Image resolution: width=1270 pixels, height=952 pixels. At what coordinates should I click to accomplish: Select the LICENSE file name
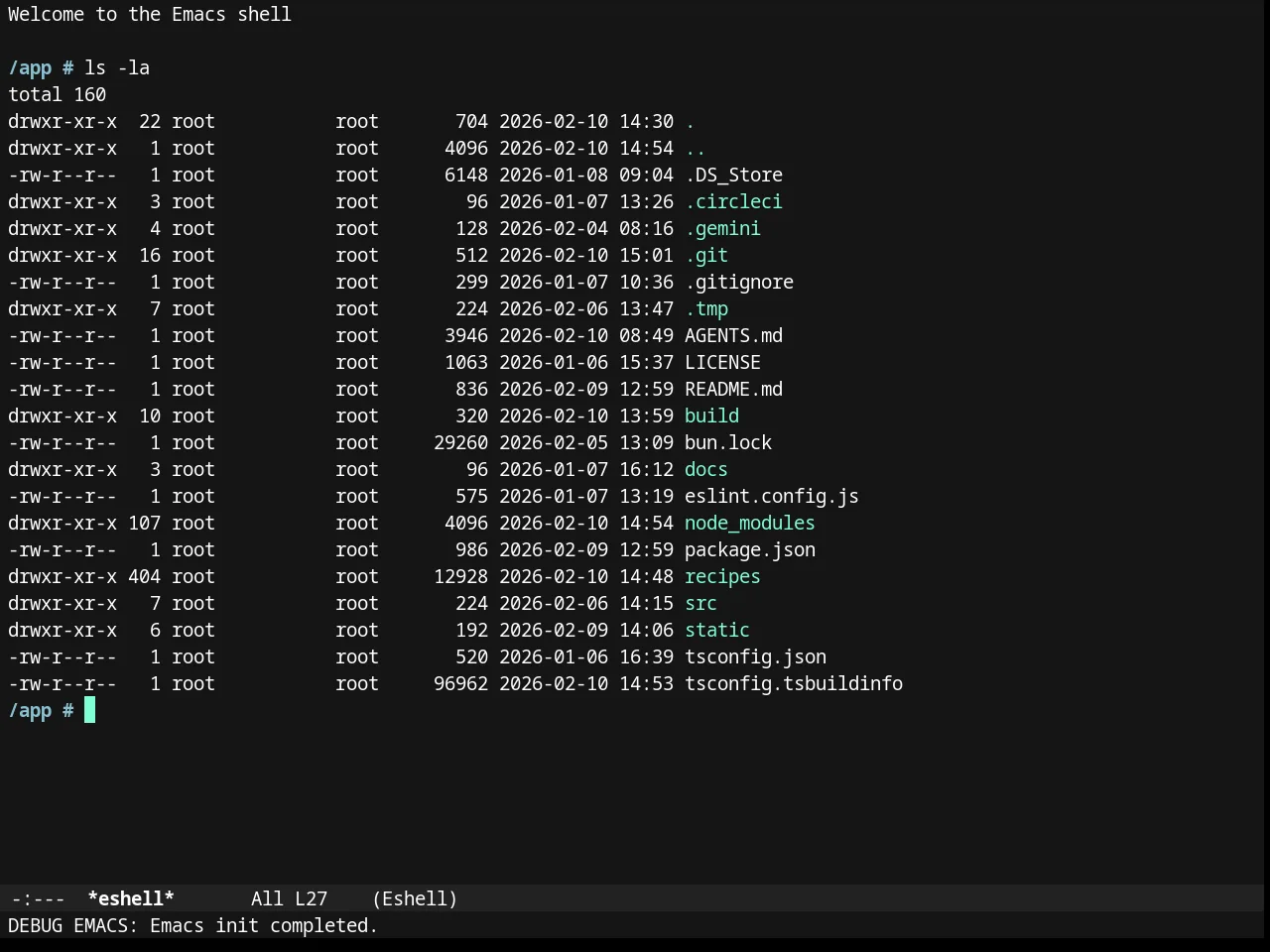point(722,363)
